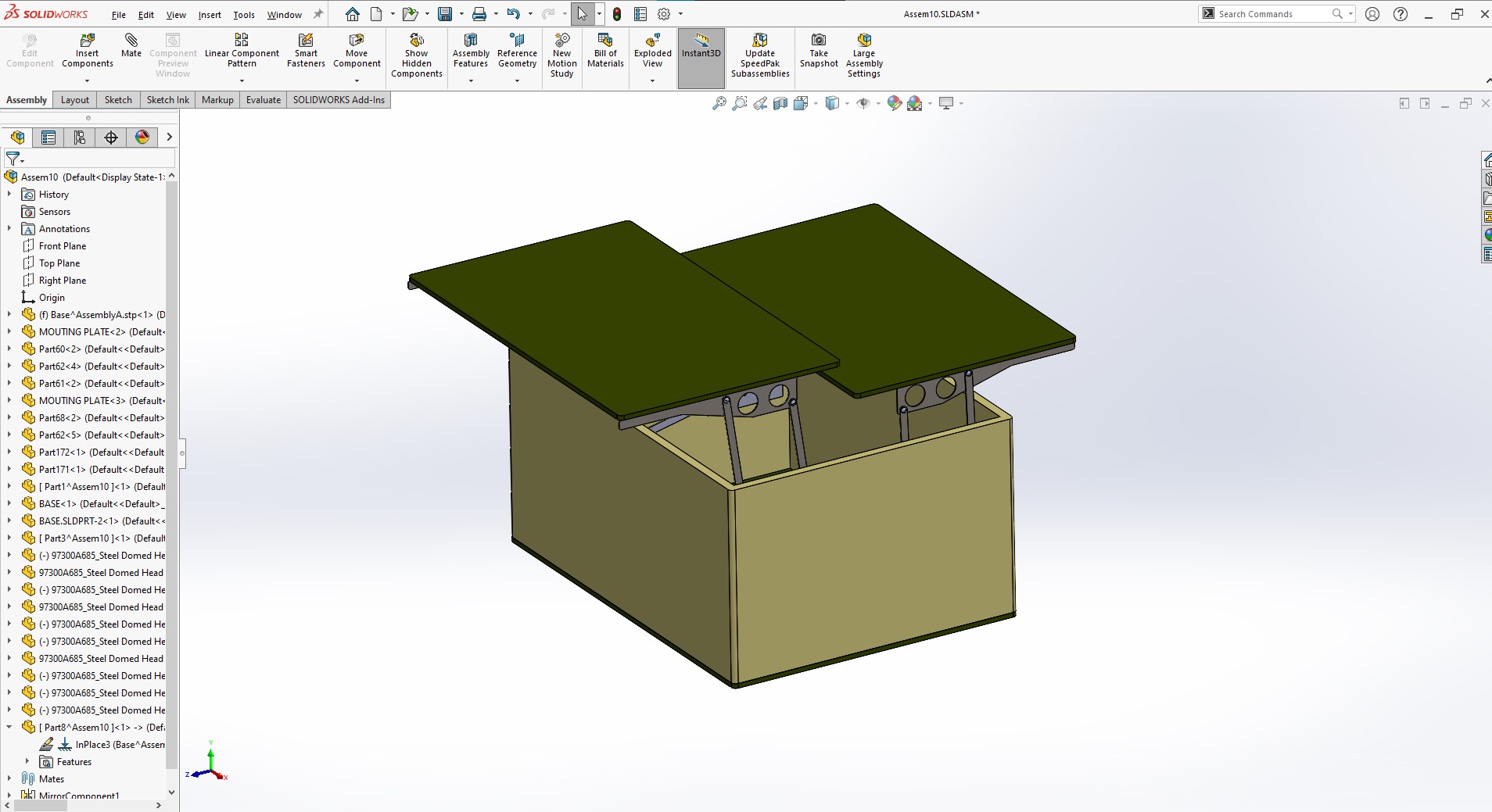Start a New Motion Study

561,41
